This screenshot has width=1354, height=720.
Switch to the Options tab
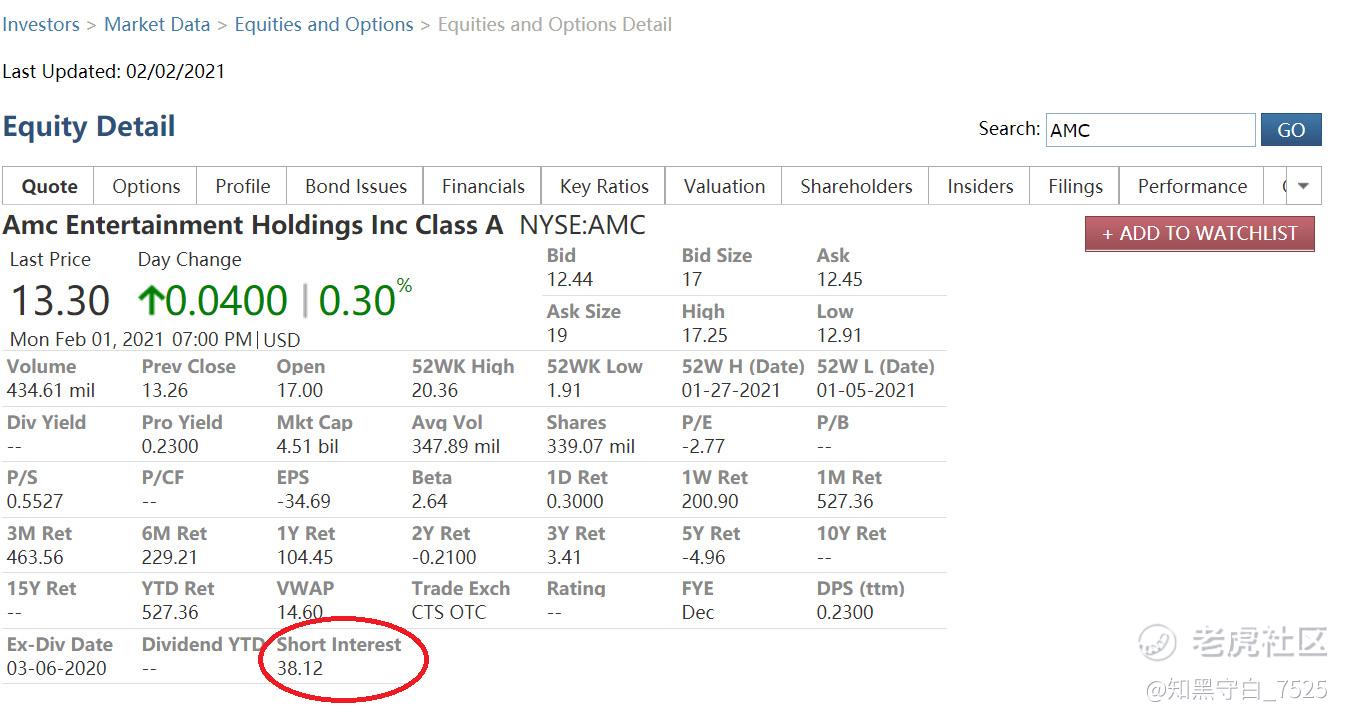click(x=146, y=186)
